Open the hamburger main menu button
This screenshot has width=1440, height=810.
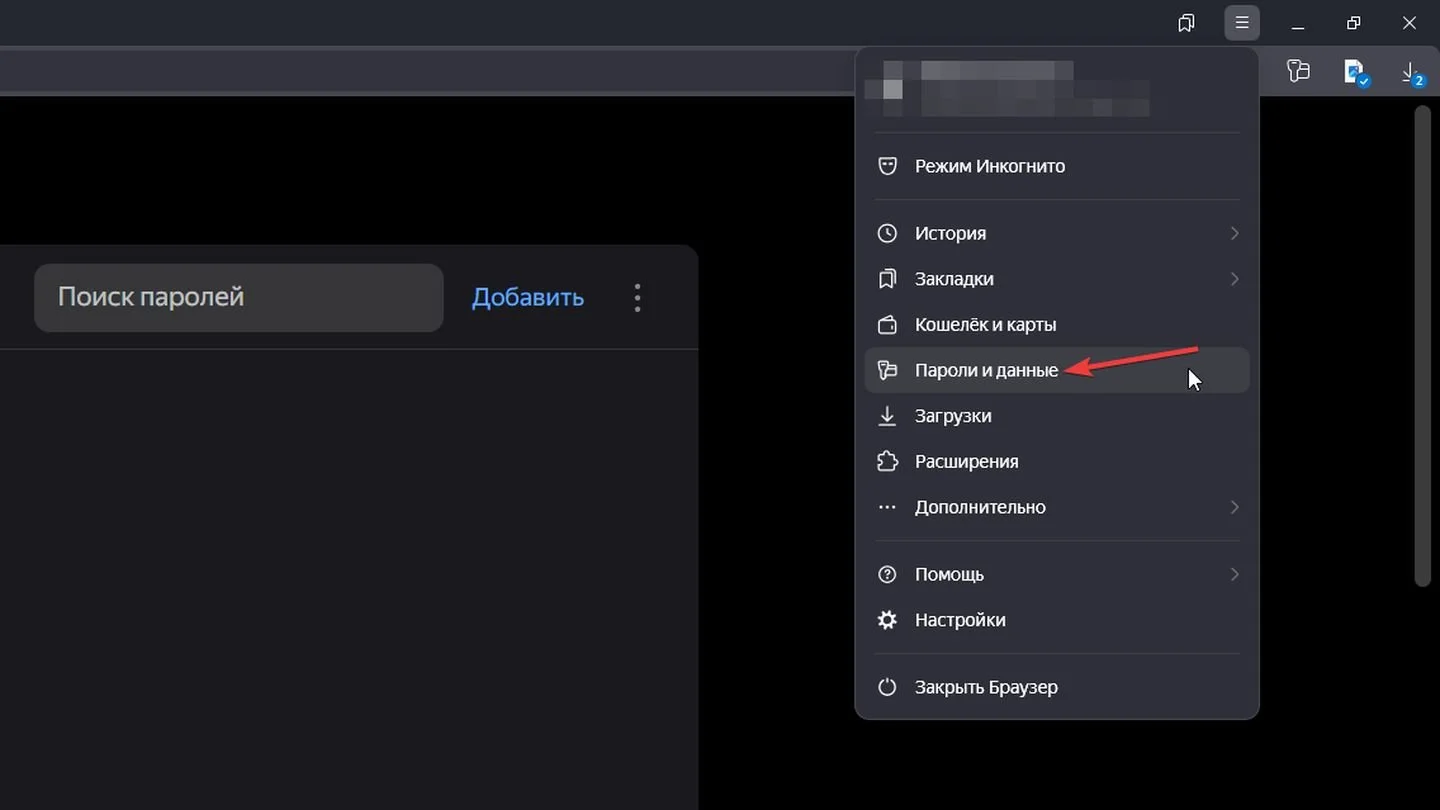click(1242, 23)
